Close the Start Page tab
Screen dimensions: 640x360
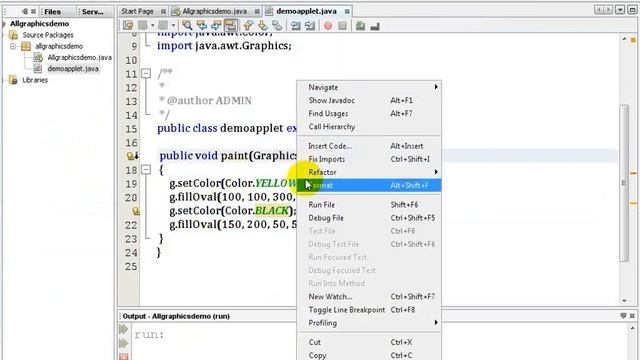click(163, 11)
